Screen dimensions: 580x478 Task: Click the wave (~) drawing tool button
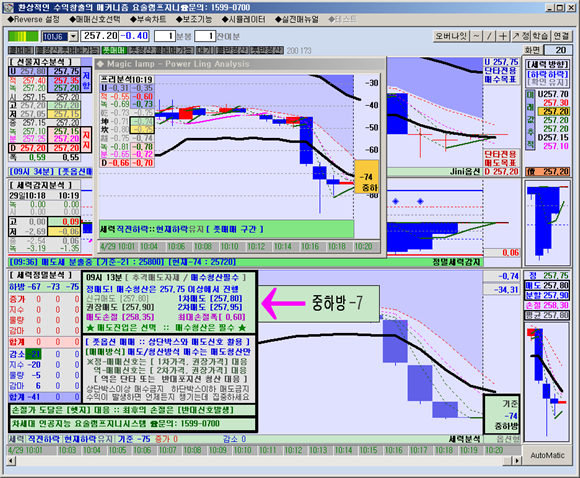476,36
